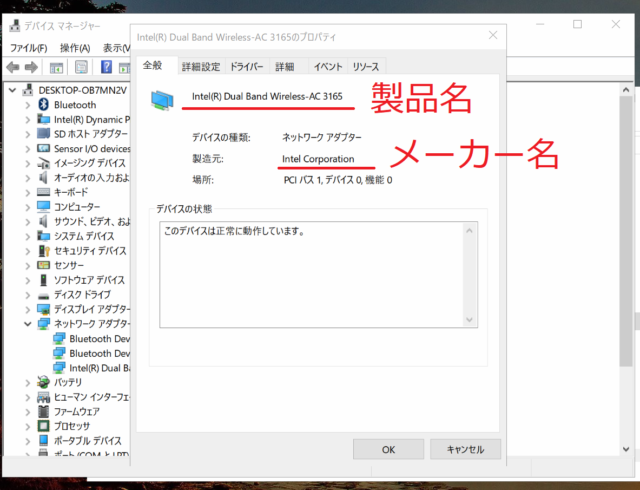Screen dimensions: 640x490
Task: Switch to the イベント tab
Action: [328, 67]
